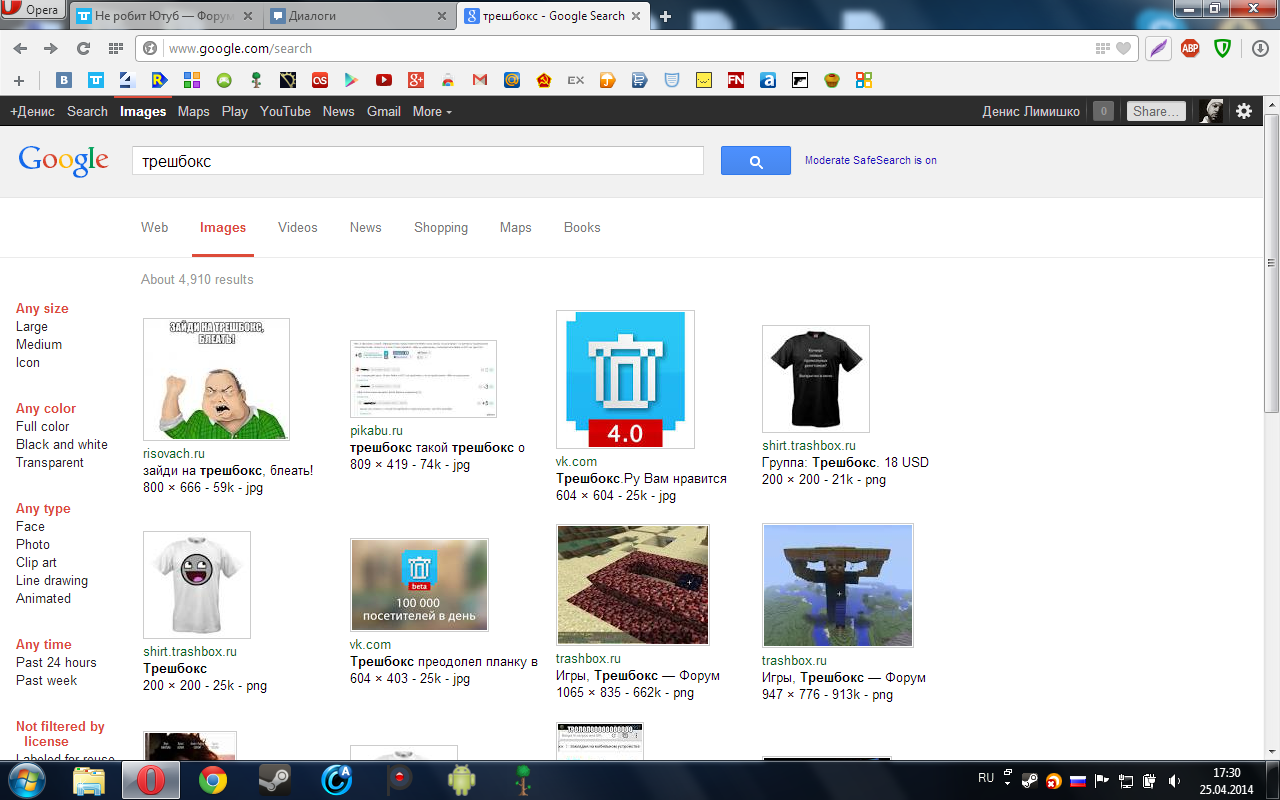Screen dimensions: 1280x800
Task: Open Play in the Google bar
Action: [235, 111]
